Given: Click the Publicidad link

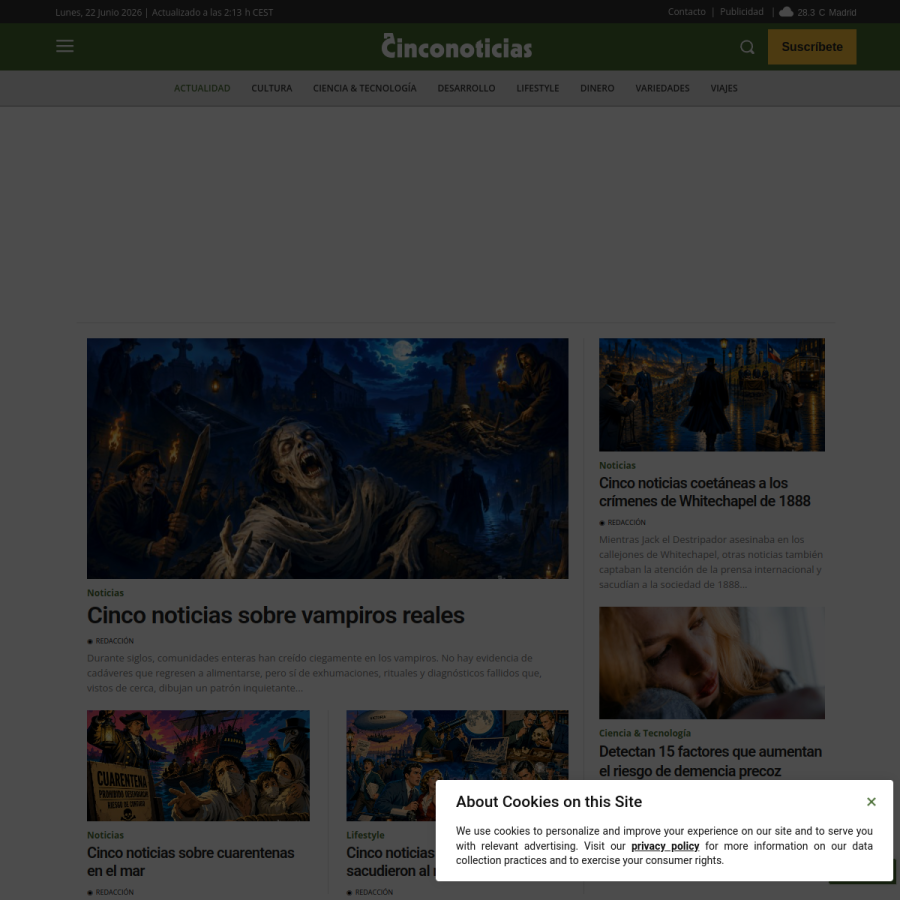Looking at the screenshot, I should click(742, 12).
